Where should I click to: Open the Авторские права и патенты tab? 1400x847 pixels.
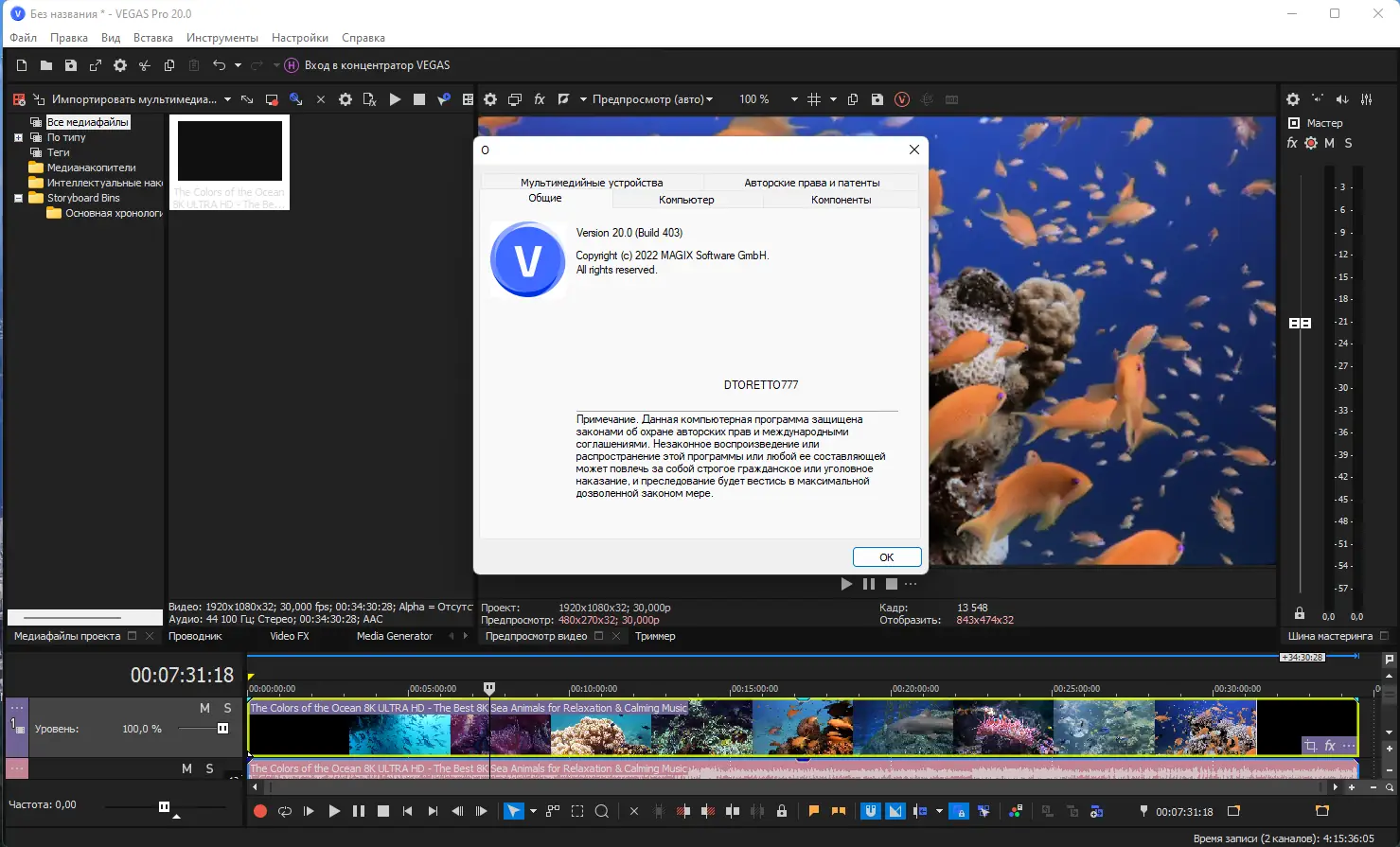tap(812, 183)
